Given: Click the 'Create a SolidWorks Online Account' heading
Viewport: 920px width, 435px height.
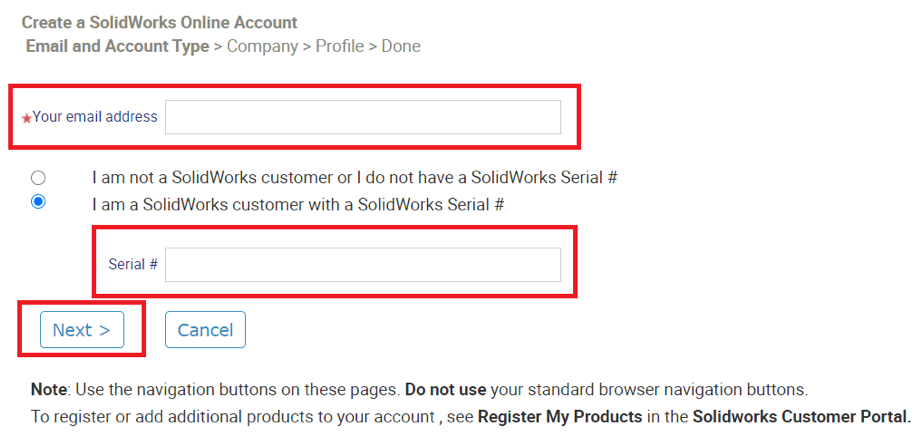Looking at the screenshot, I should [x=159, y=22].
